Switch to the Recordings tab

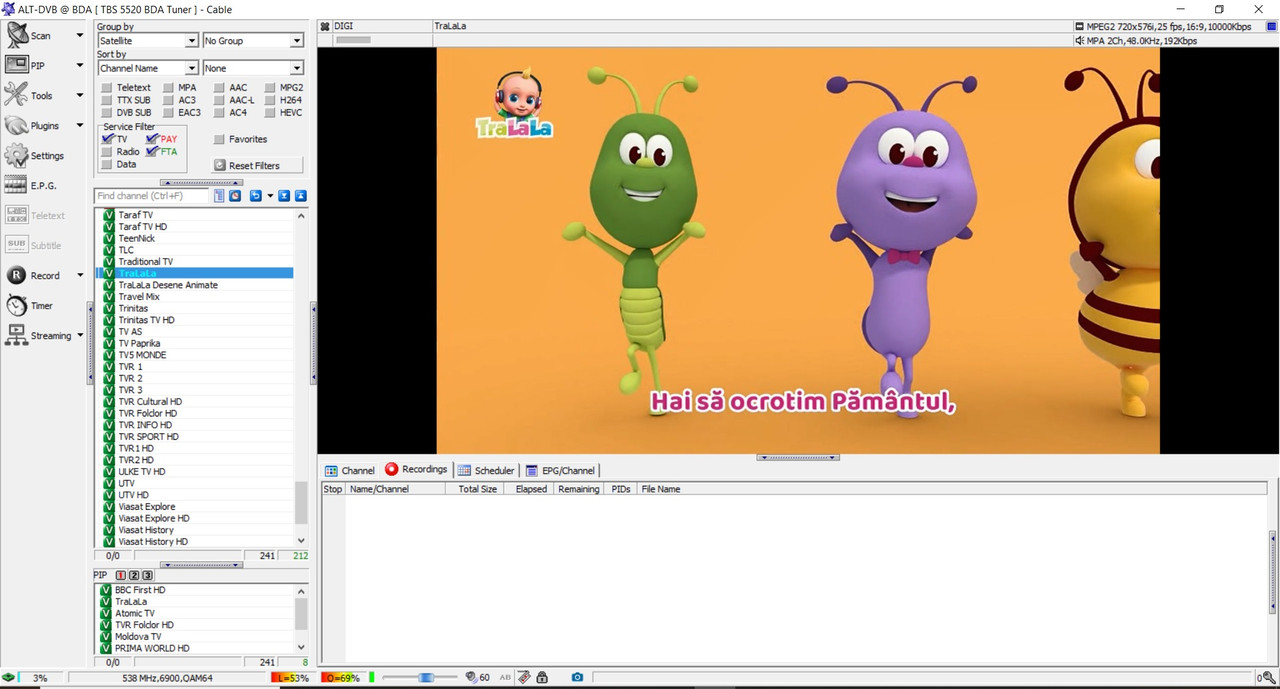[x=416, y=469]
